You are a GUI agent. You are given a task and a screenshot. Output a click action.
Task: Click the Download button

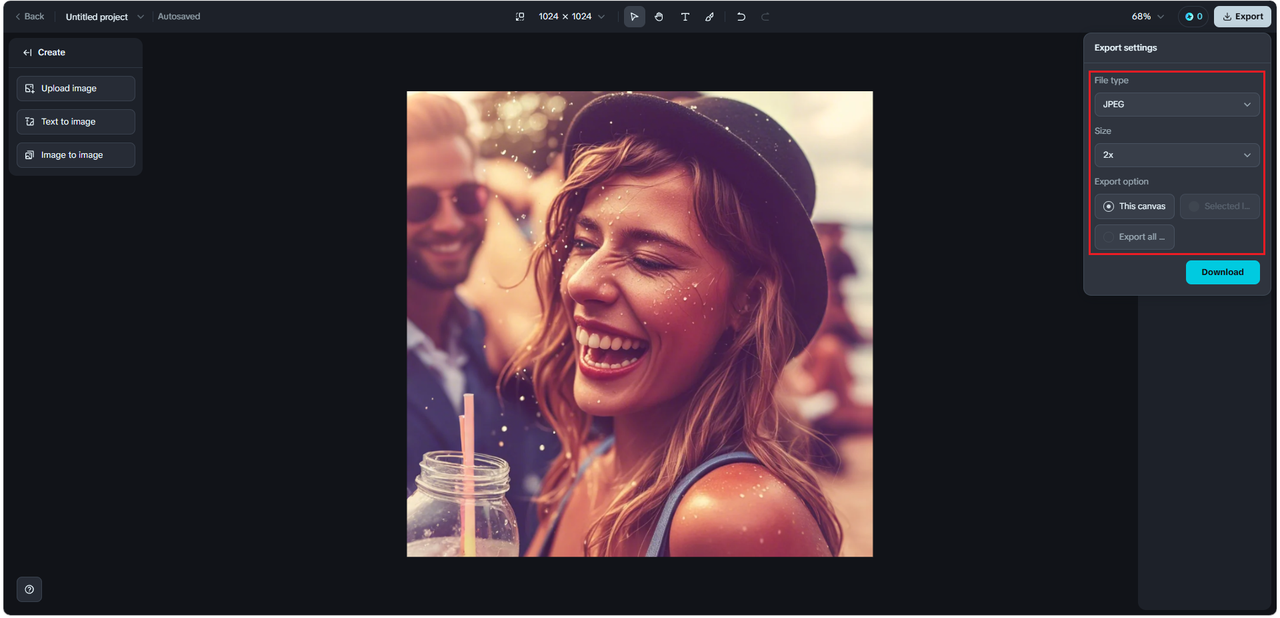click(1222, 272)
